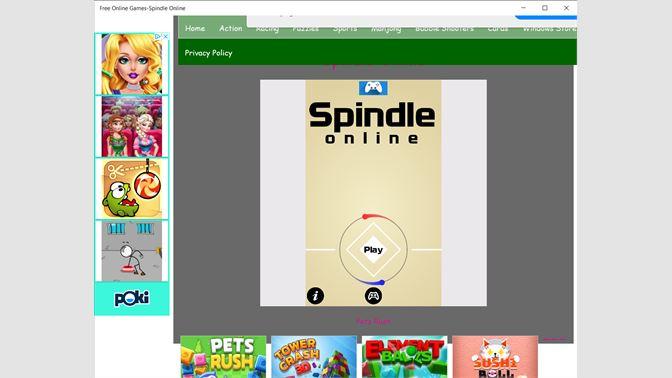Open the Mahjong category in navigation bar
The width and height of the screenshot is (672, 378).
click(x=386, y=28)
